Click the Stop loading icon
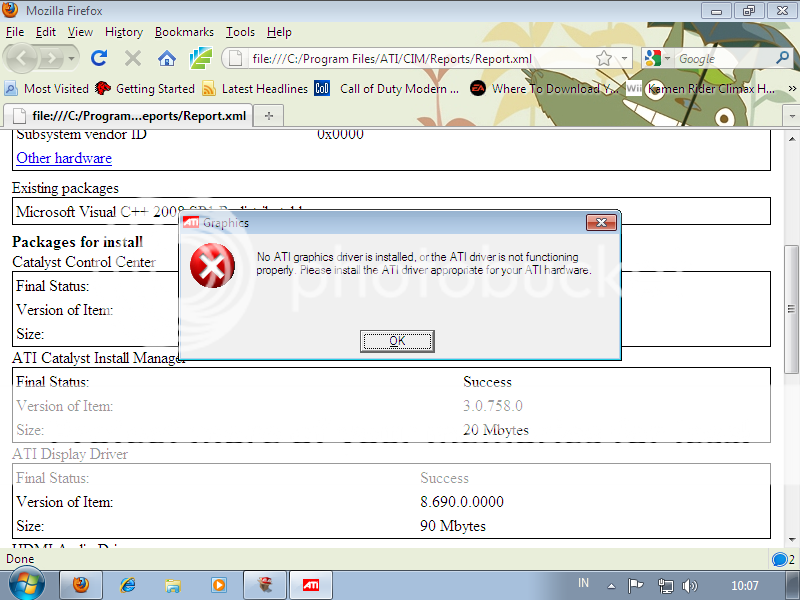Screen dimensions: 800x600 click(132, 58)
